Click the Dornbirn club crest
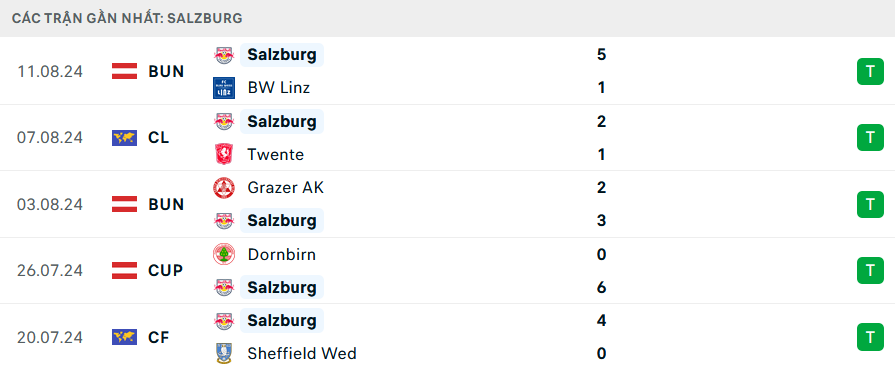This screenshot has height=369, width=895. pyautogui.click(x=224, y=254)
